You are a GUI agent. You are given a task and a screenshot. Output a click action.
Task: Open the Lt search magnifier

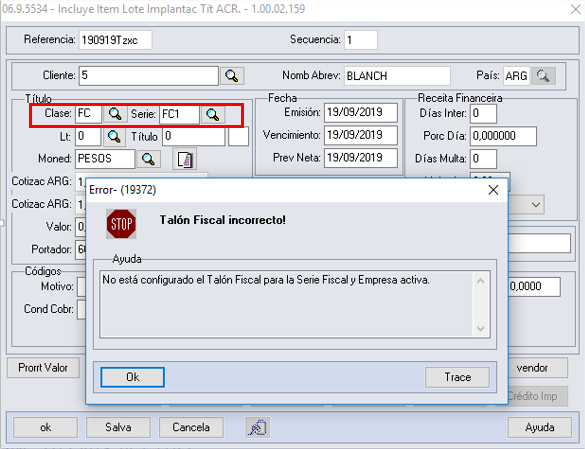pyautogui.click(x=114, y=137)
